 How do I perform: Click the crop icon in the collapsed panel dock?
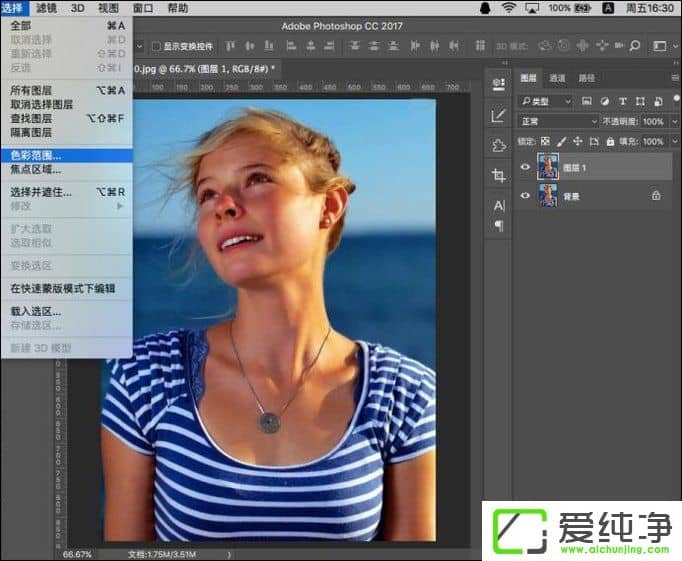499,175
